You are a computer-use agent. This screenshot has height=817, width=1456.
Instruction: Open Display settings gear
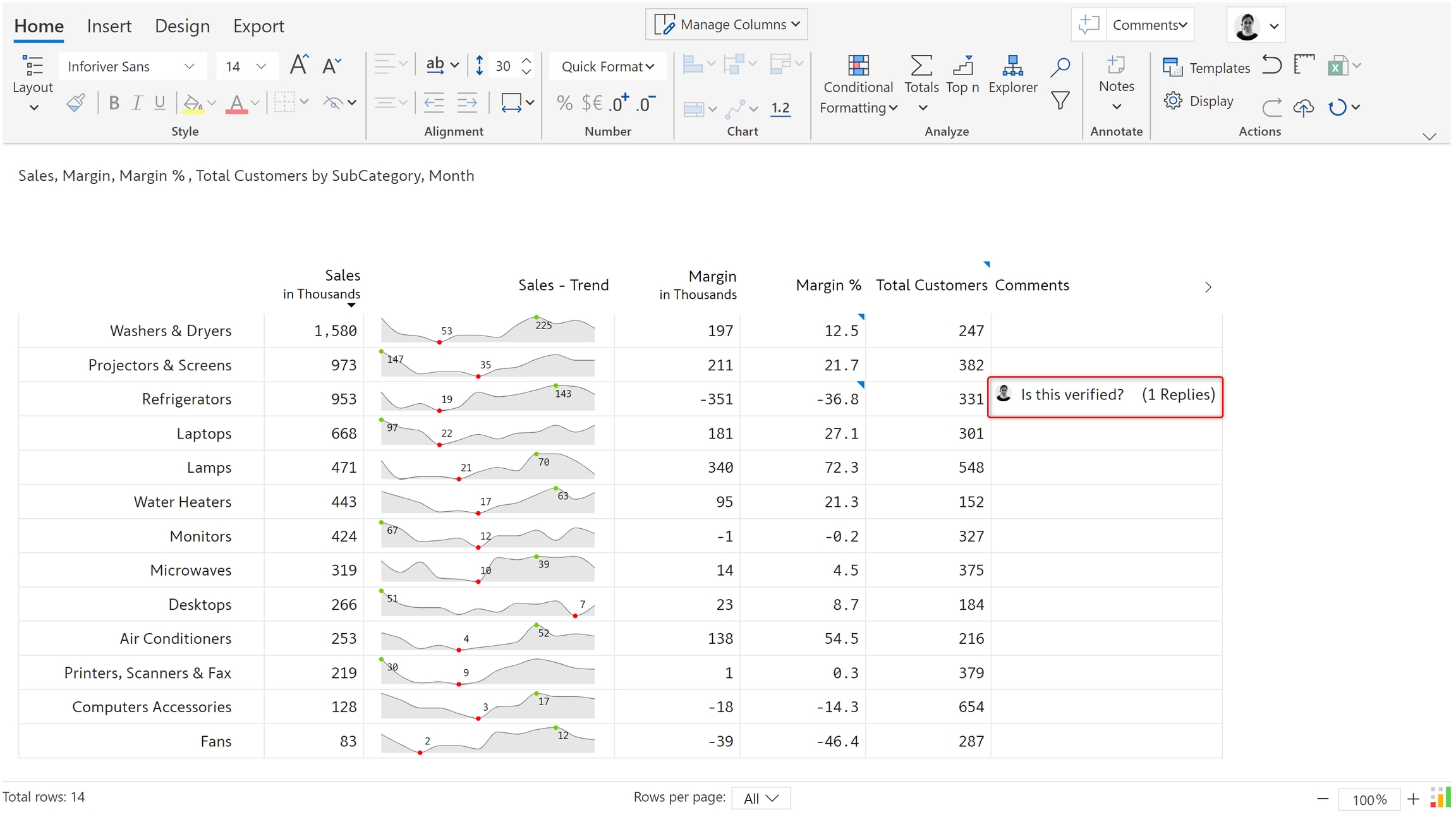(x=1173, y=101)
